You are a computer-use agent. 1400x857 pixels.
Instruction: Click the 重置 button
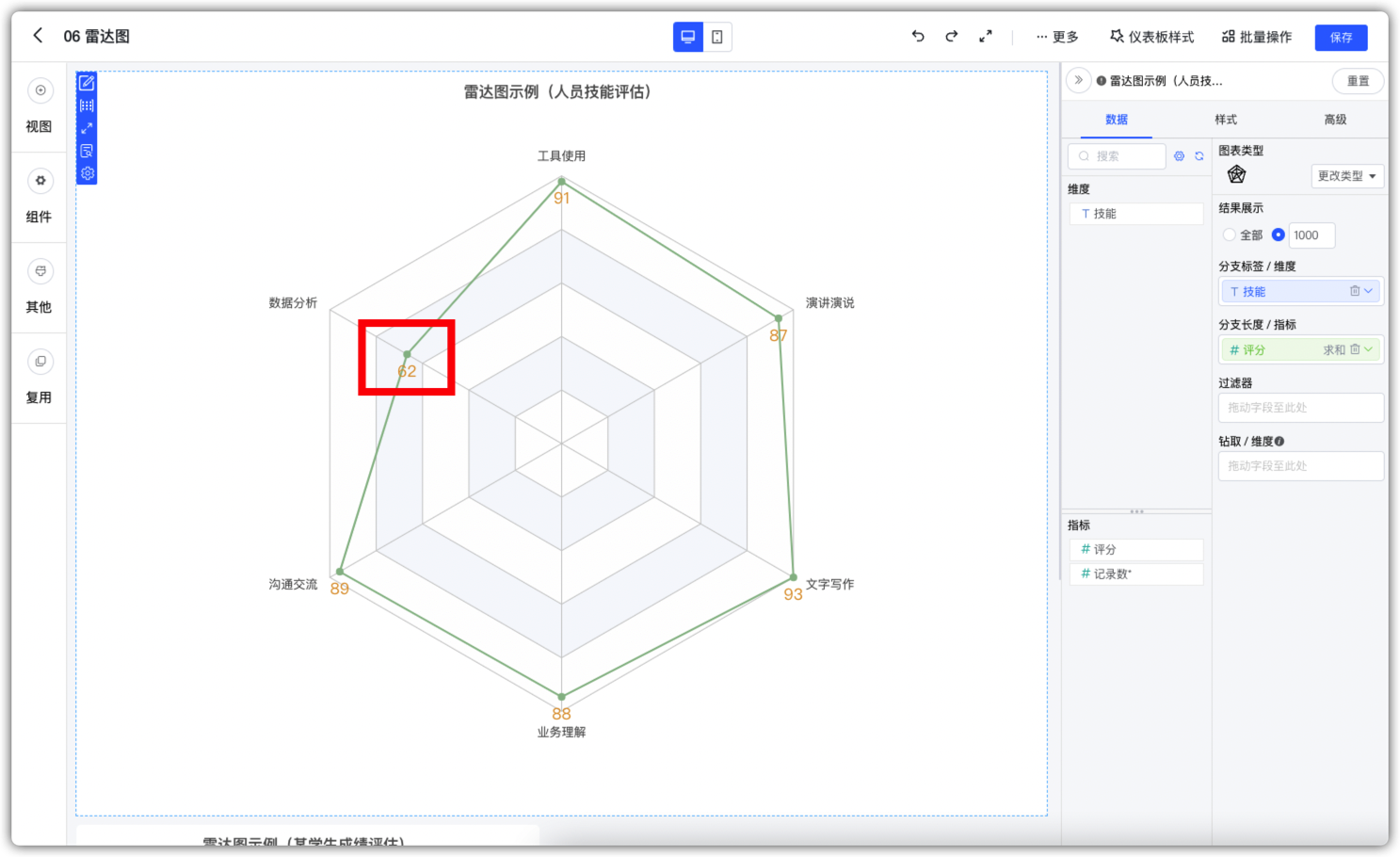[x=1358, y=81]
